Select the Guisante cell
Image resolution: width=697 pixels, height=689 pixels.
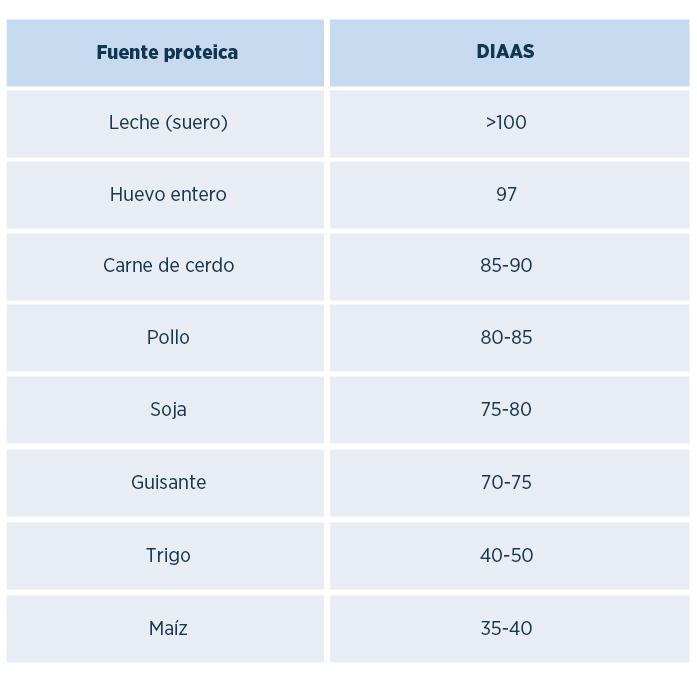(x=168, y=483)
